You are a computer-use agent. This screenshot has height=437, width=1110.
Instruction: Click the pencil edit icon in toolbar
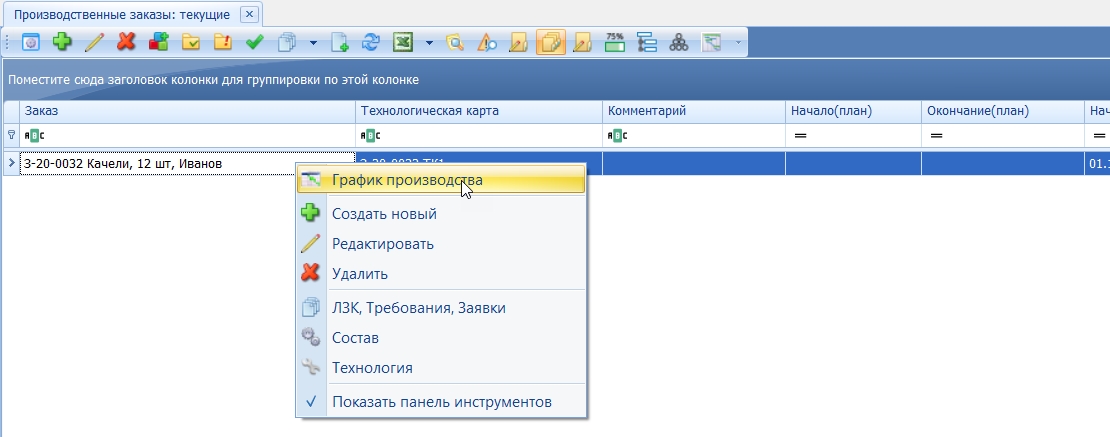(94, 42)
